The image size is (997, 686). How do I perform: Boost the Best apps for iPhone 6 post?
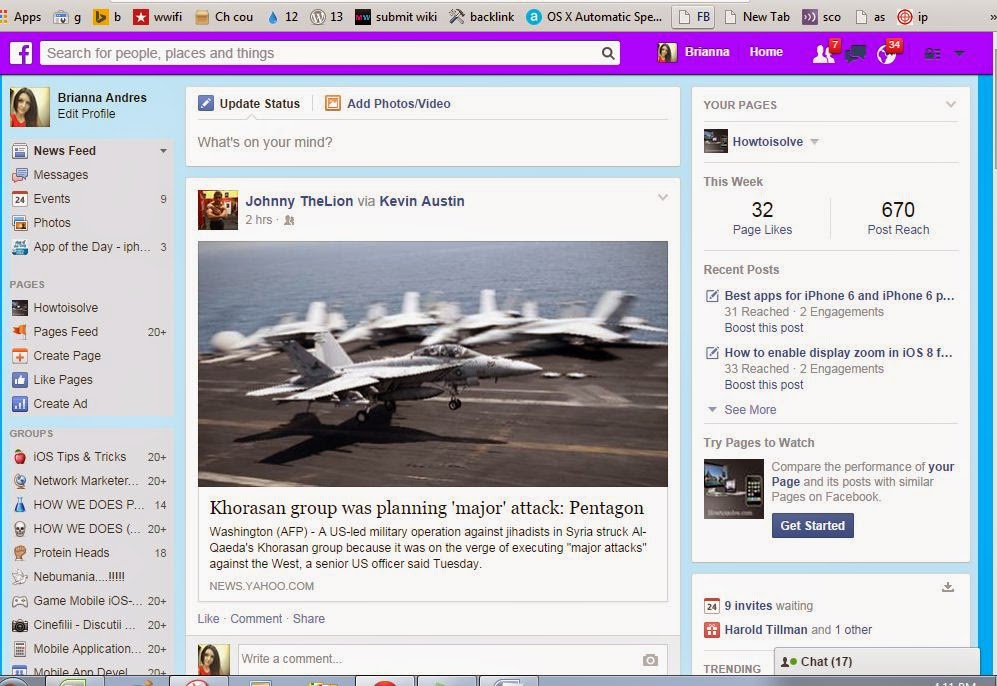click(x=764, y=328)
